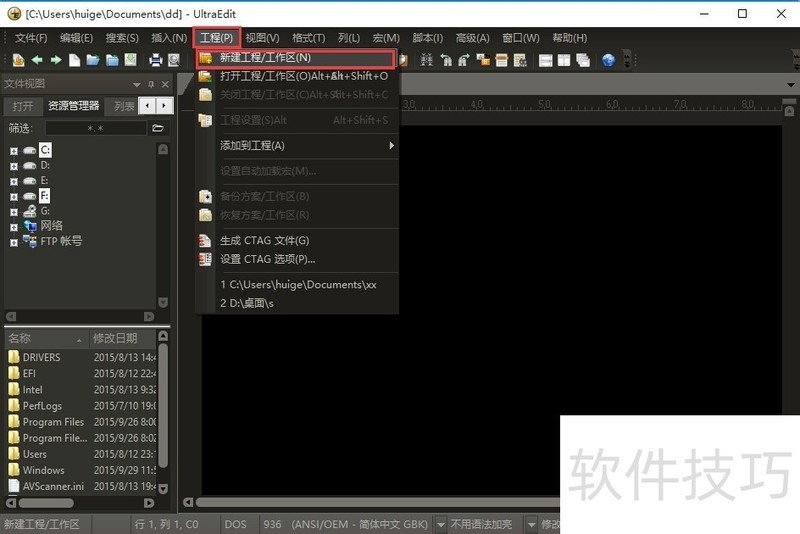800x534 pixels.
Task: Choose 设置 CTAG 选项(P)... menu entry
Action: click(296, 260)
